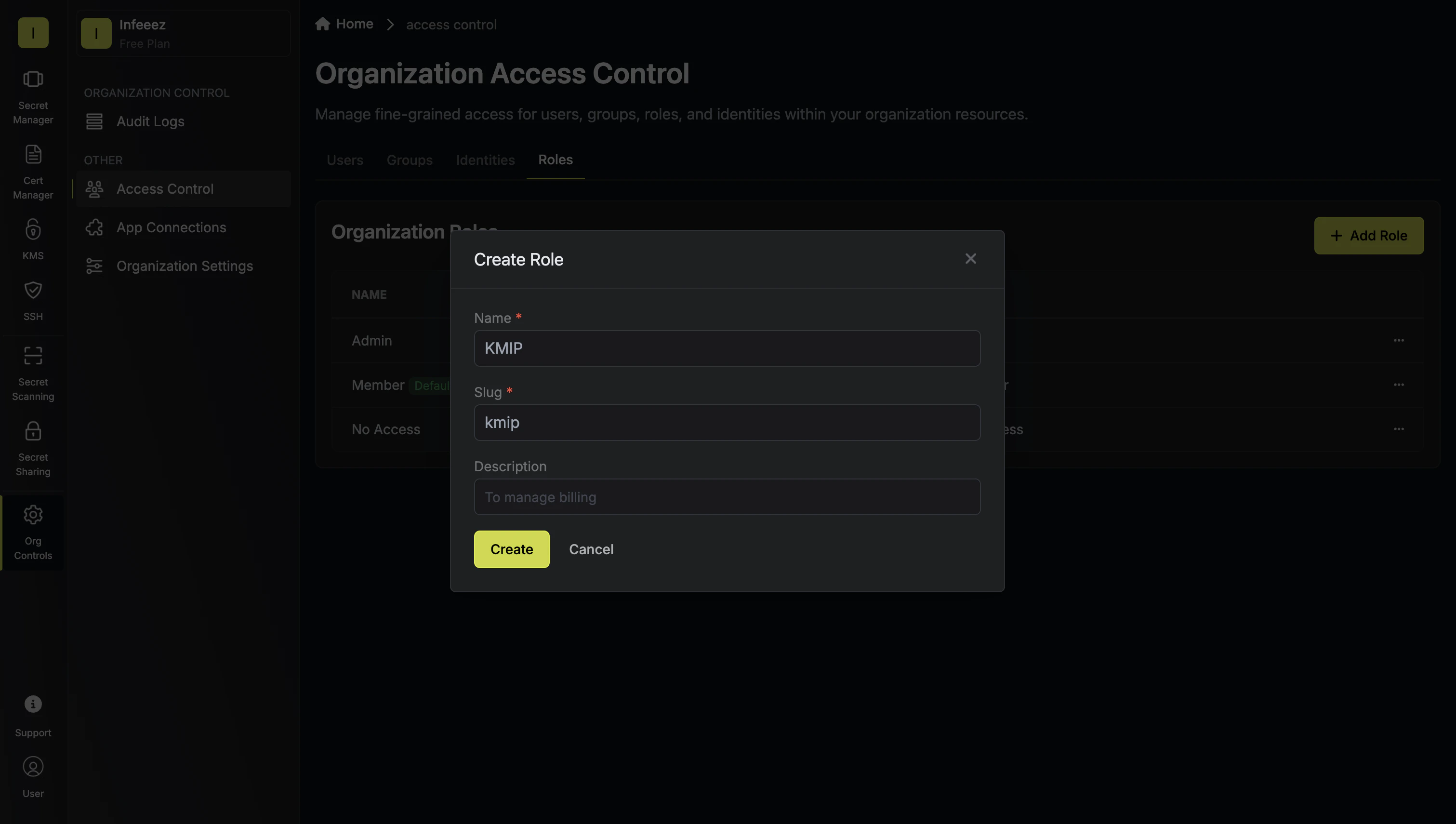The image size is (1456, 824).
Task: Cancel role creation
Action: click(x=591, y=549)
